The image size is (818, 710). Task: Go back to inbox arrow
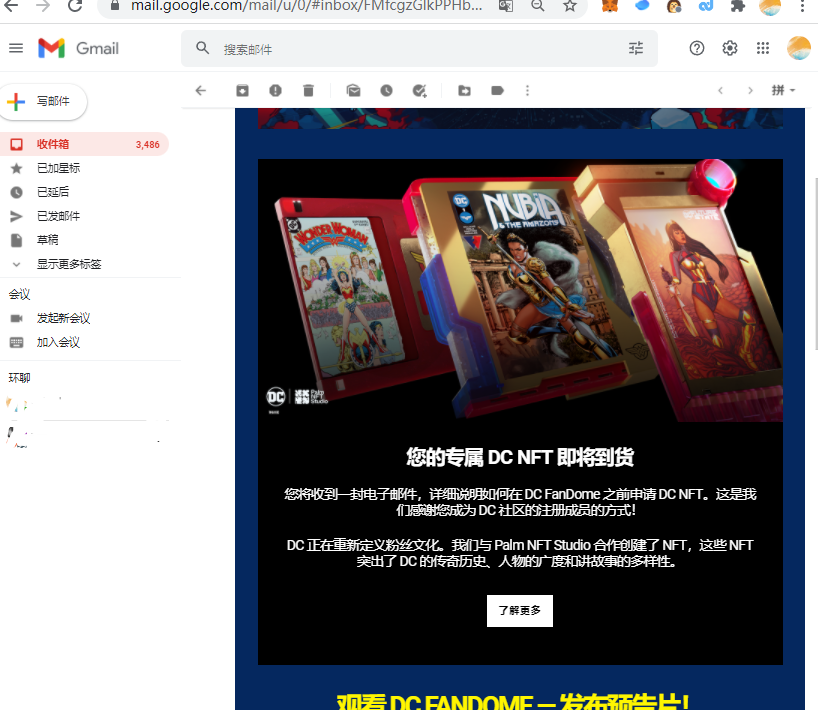[x=201, y=91]
